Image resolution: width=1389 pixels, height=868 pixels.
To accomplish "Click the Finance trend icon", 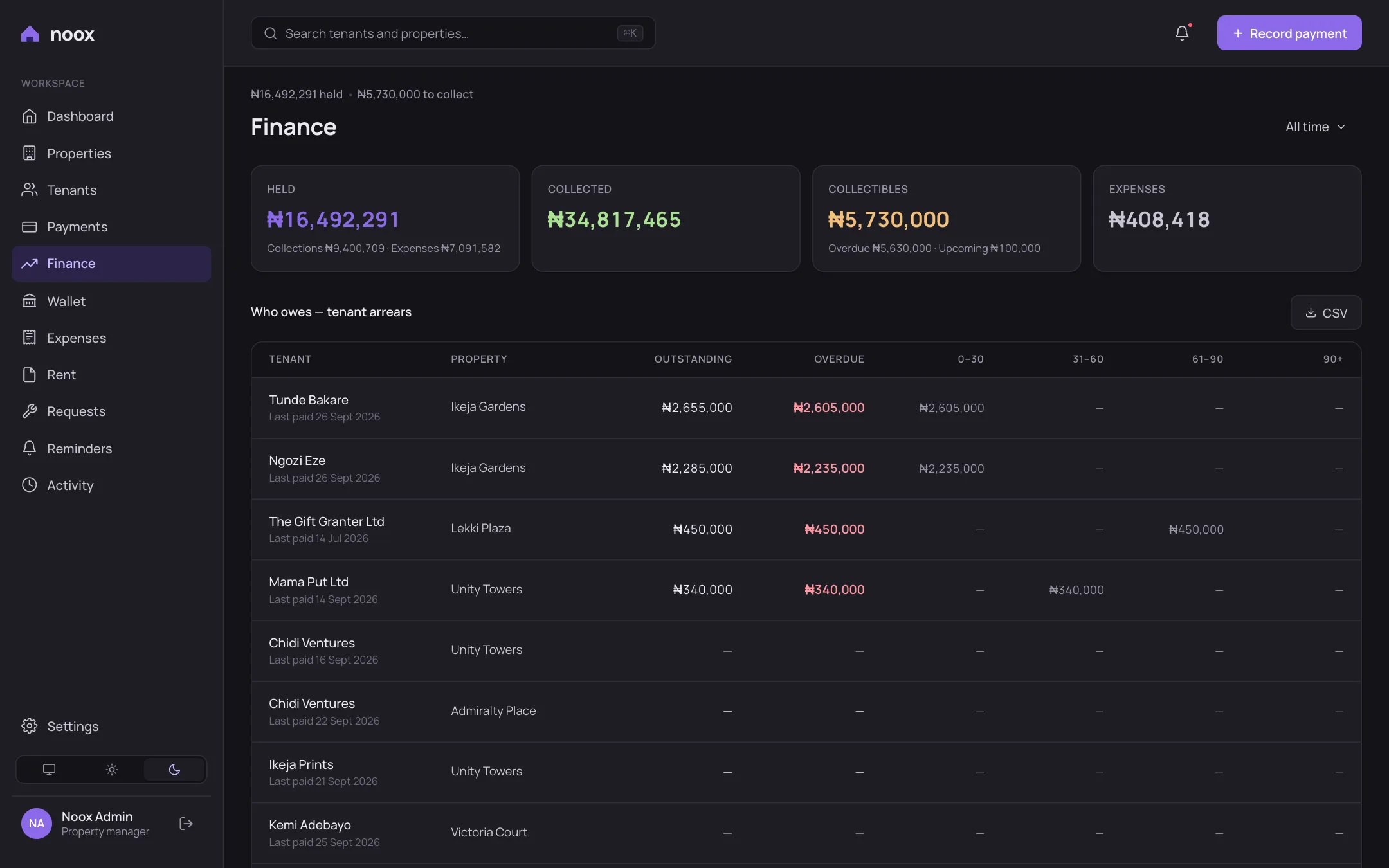I will point(30,264).
